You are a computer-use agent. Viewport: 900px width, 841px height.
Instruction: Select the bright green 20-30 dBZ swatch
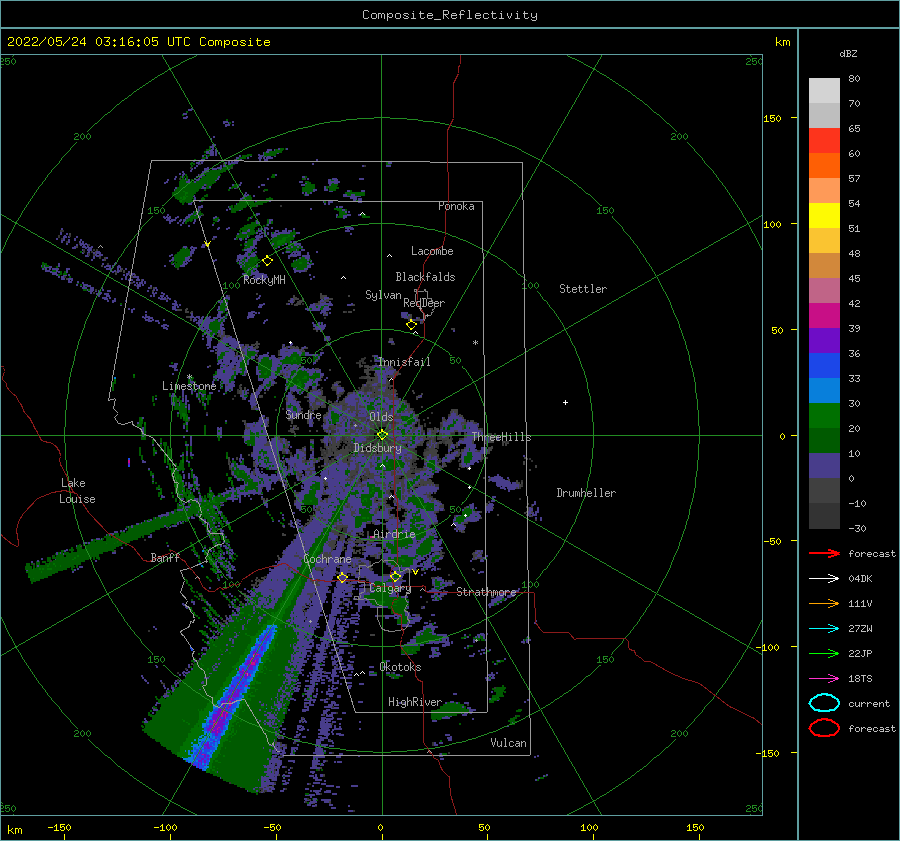pos(824,416)
